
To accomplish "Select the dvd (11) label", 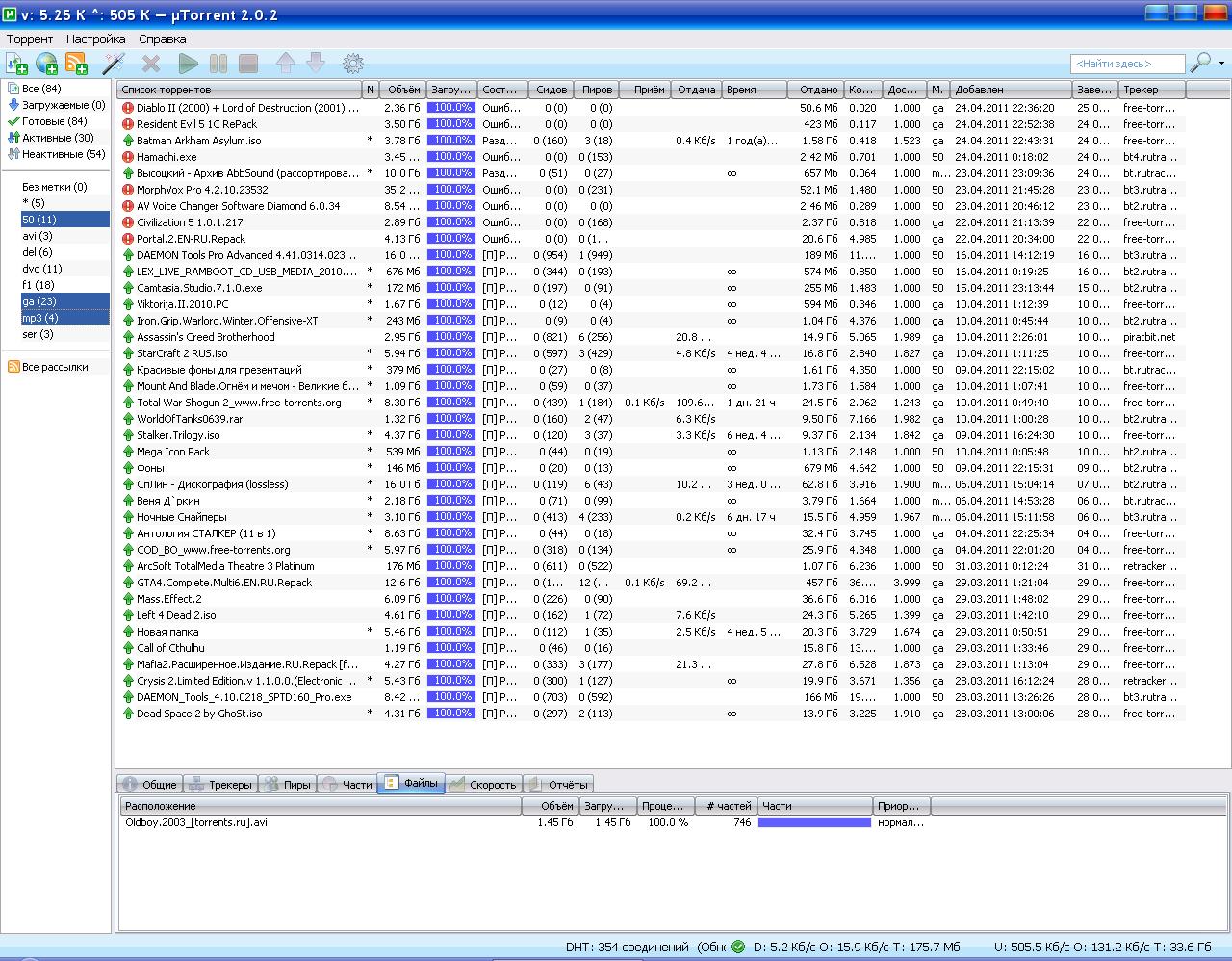I will click(42, 269).
